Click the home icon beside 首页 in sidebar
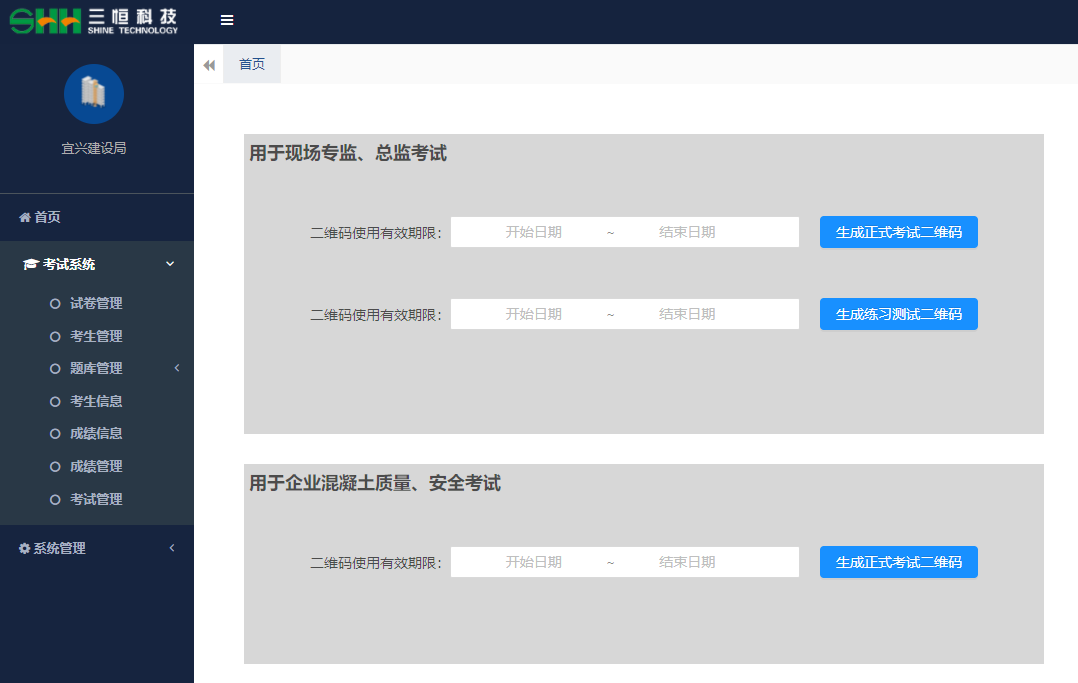The width and height of the screenshot is (1078, 683). tap(25, 217)
